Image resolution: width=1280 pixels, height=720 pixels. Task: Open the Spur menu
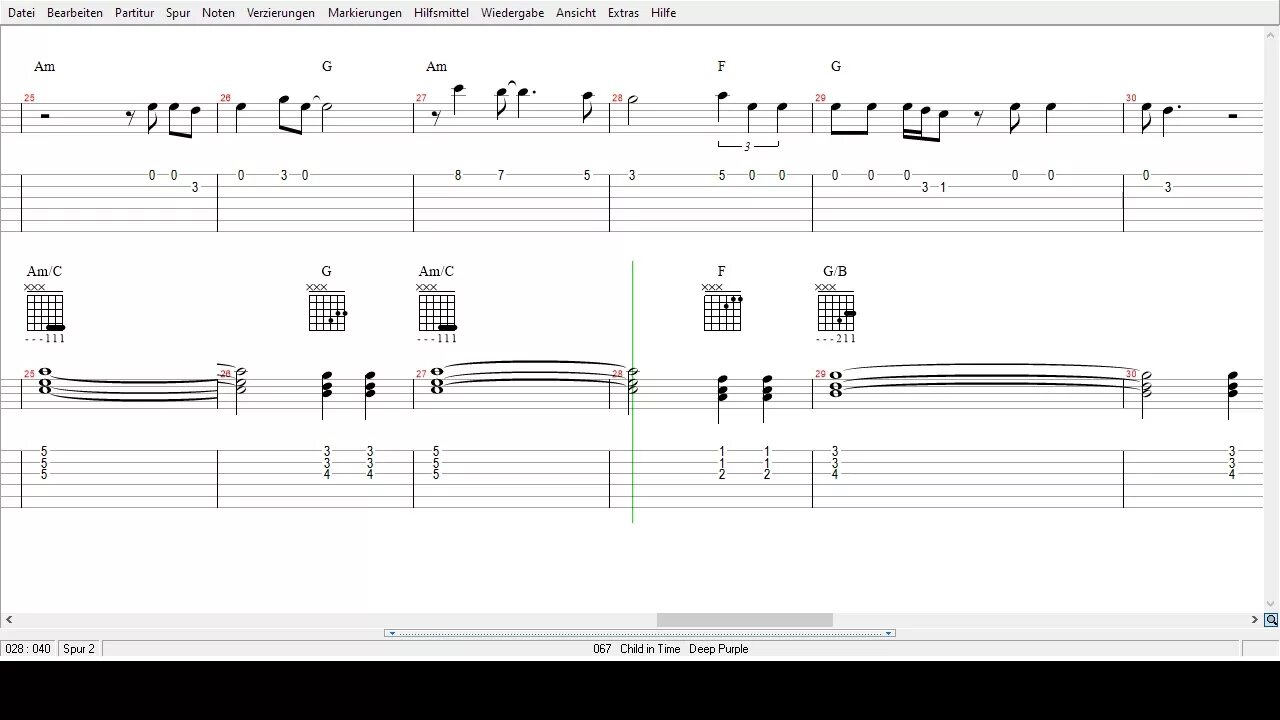coord(178,13)
